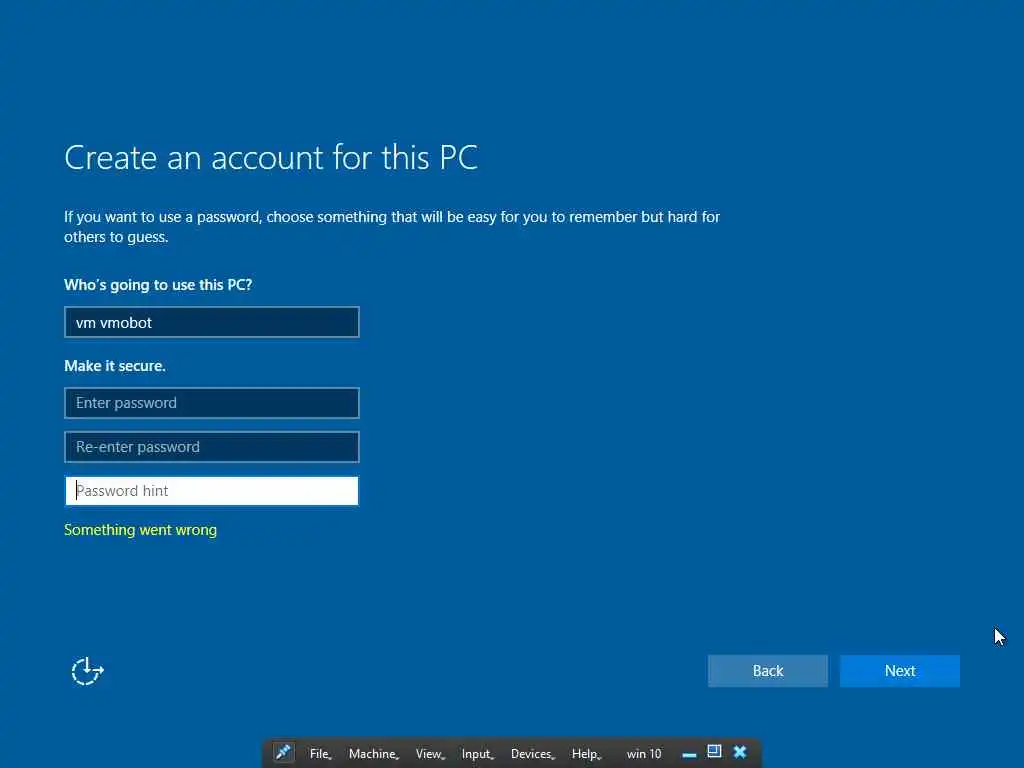Open the Help menu
The height and width of the screenshot is (768, 1024).
pos(586,754)
